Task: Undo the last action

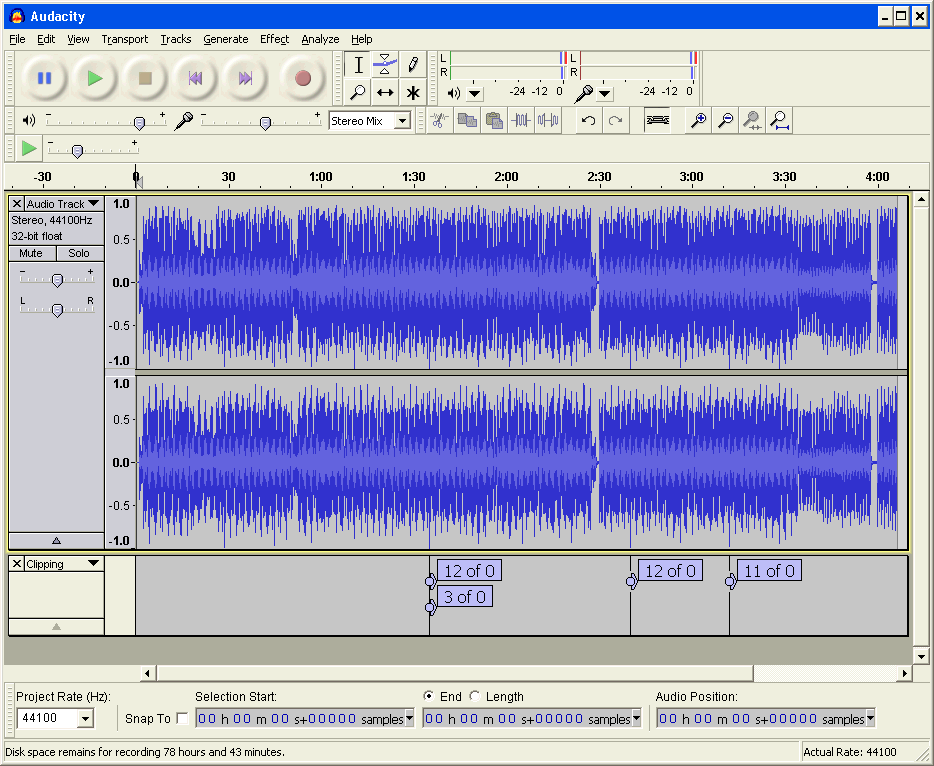Action: [589, 121]
